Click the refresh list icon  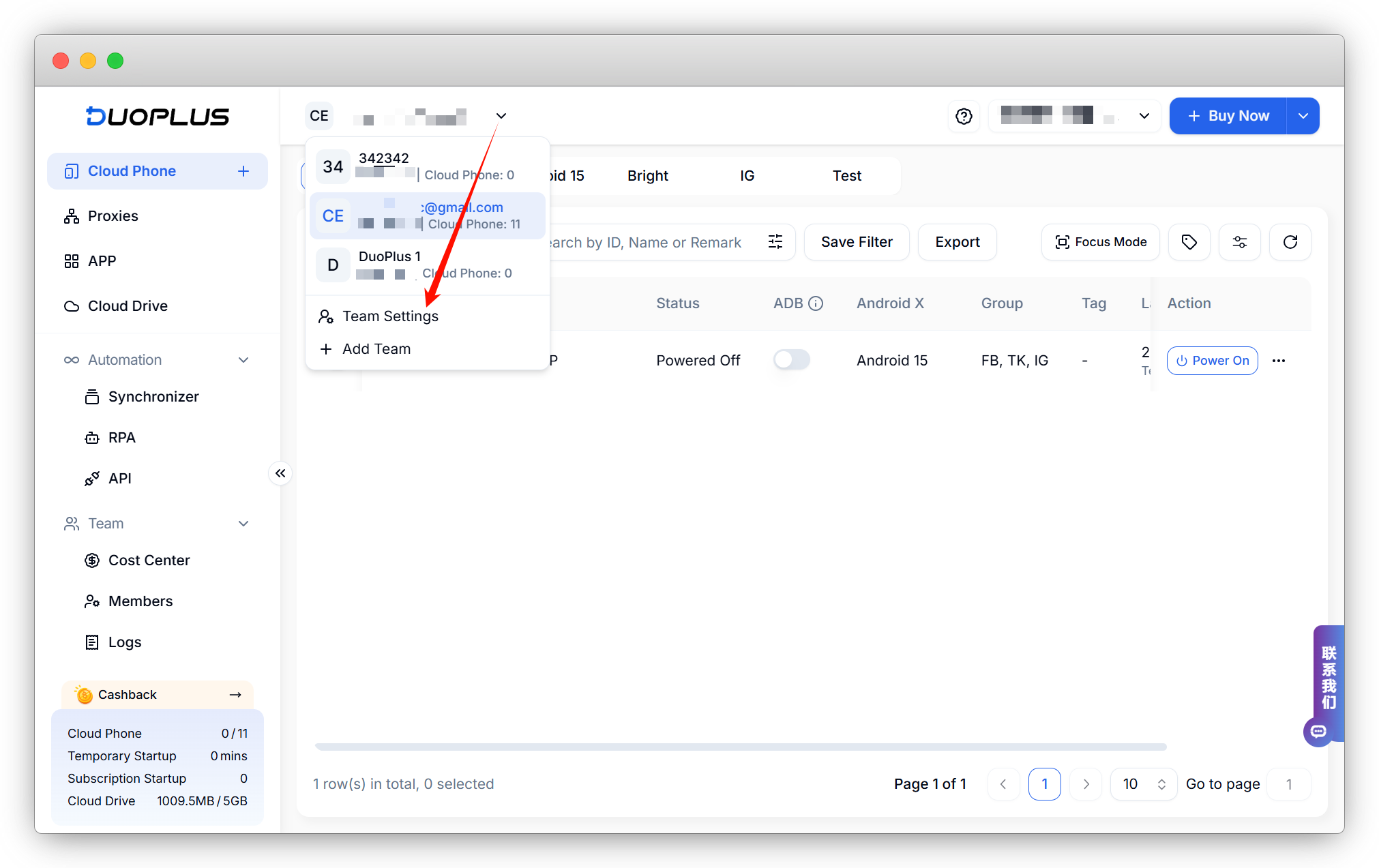pos(1290,242)
